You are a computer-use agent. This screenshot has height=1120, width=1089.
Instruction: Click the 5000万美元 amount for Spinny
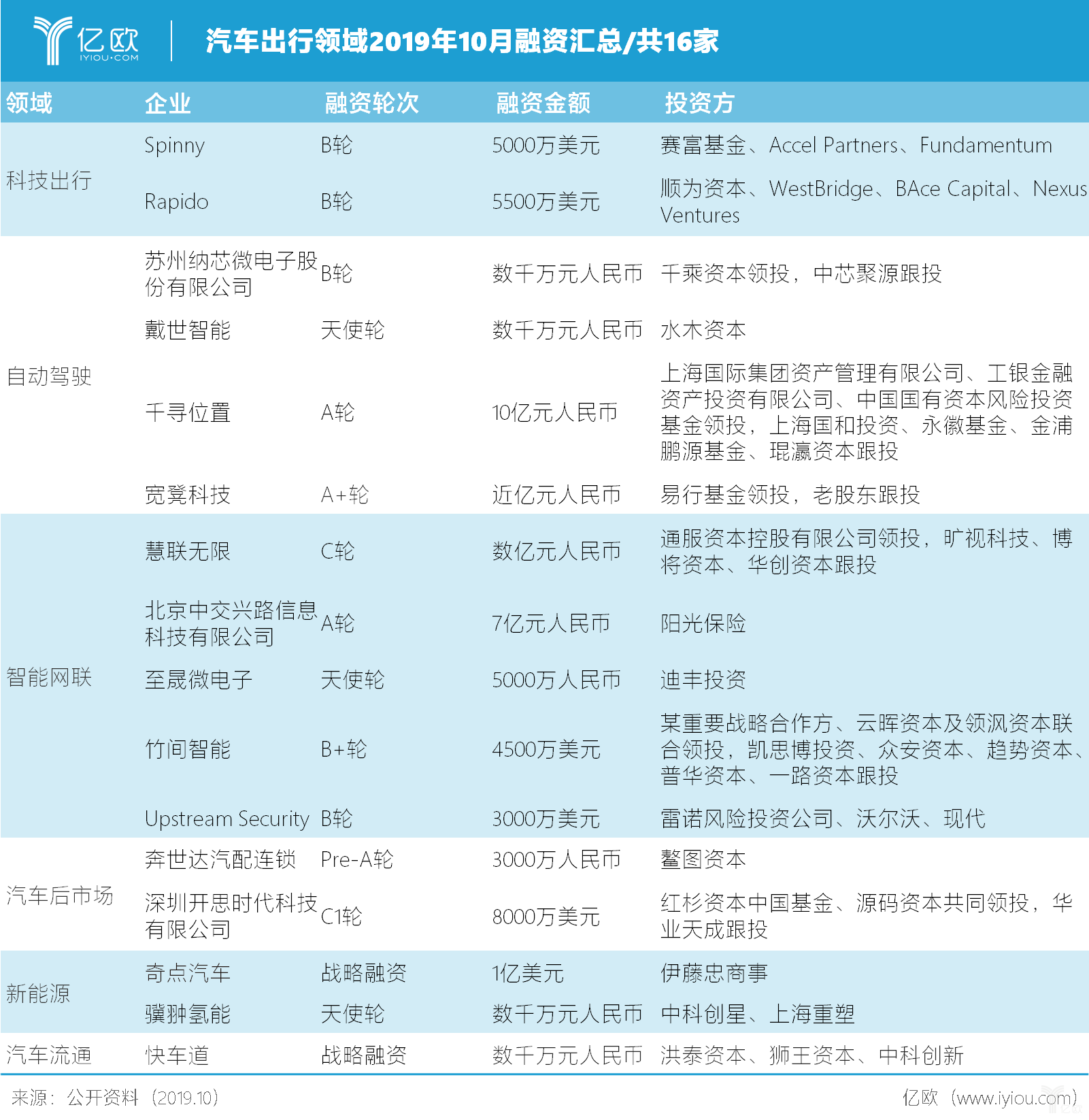pyautogui.click(x=546, y=145)
